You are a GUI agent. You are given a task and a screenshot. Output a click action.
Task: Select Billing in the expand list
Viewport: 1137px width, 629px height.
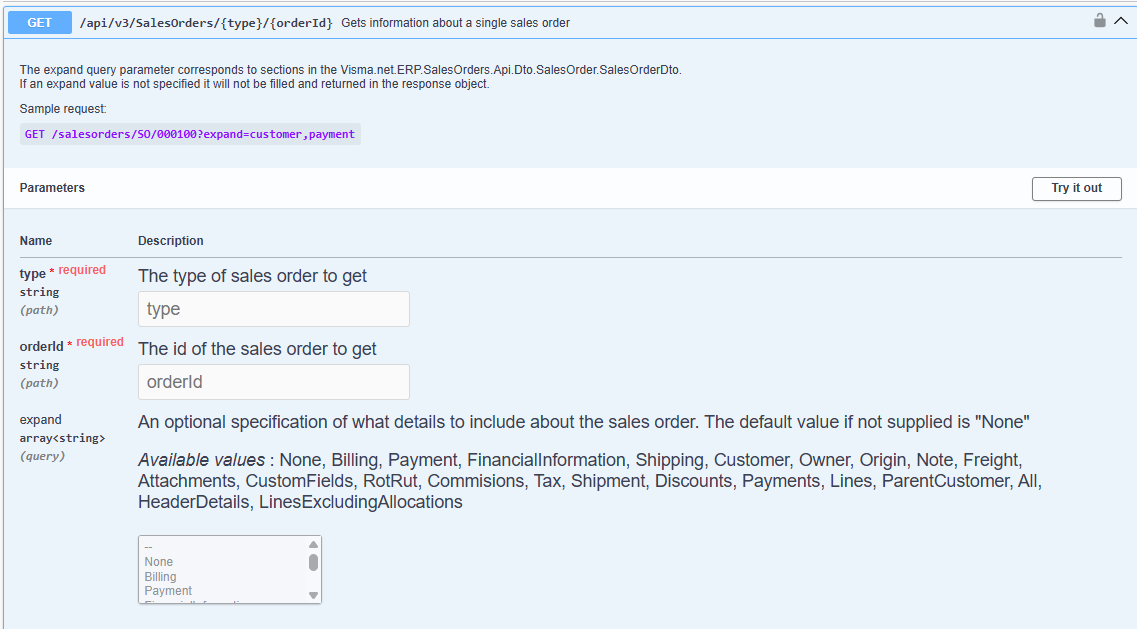tap(160, 577)
